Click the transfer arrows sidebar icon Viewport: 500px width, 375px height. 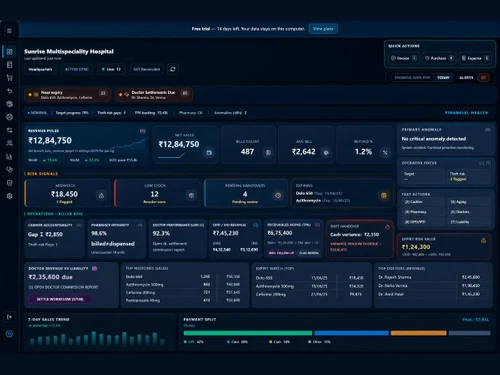pyautogui.click(x=9, y=130)
